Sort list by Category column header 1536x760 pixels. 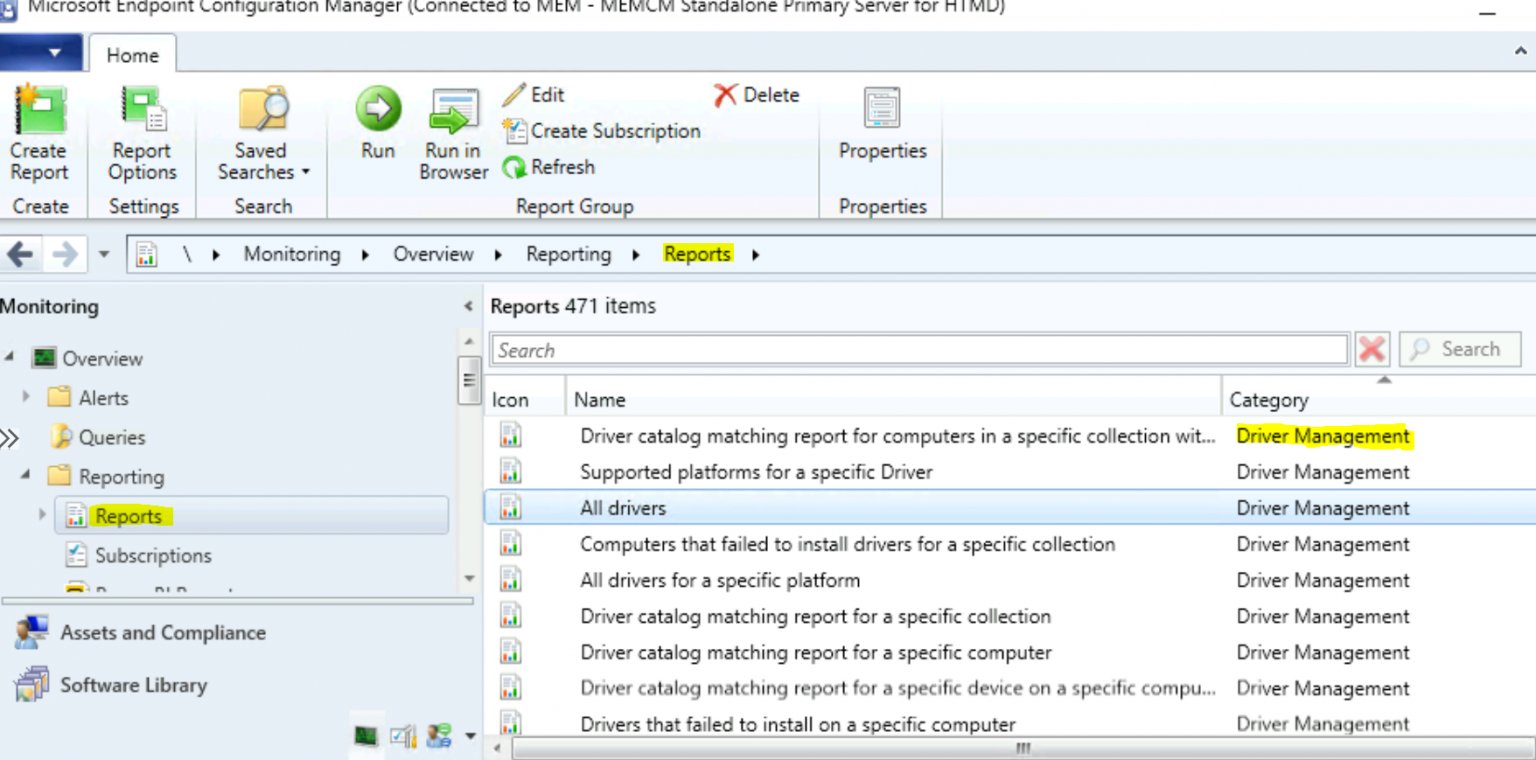(1268, 400)
